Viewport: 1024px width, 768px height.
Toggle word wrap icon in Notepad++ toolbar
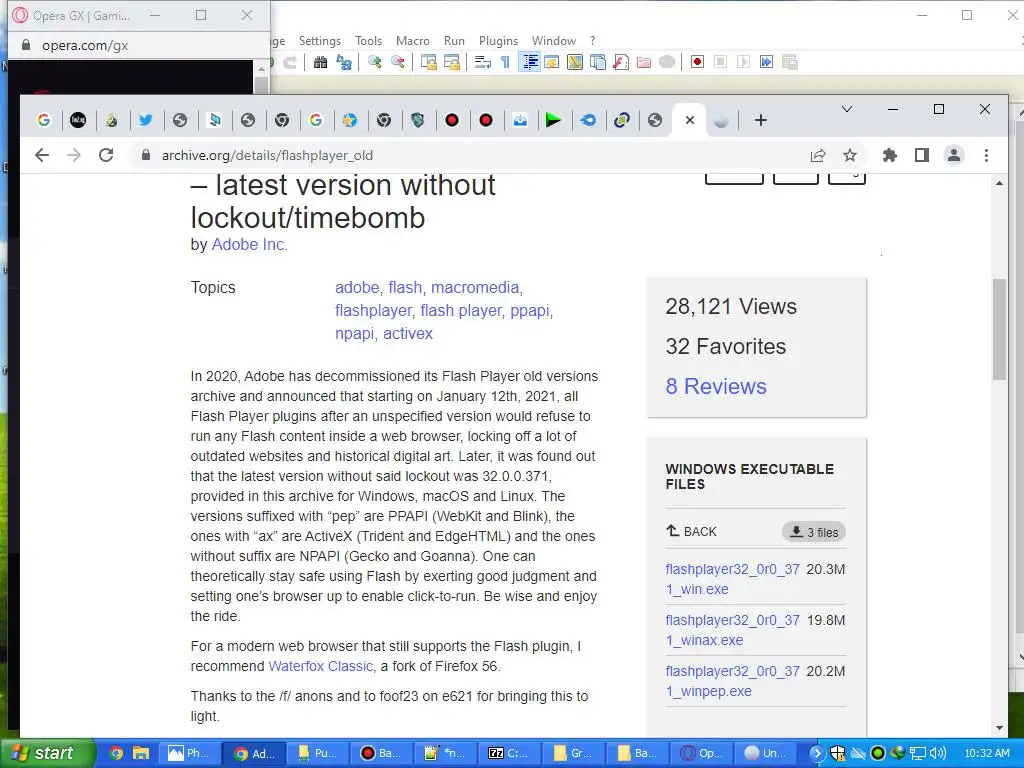483,62
